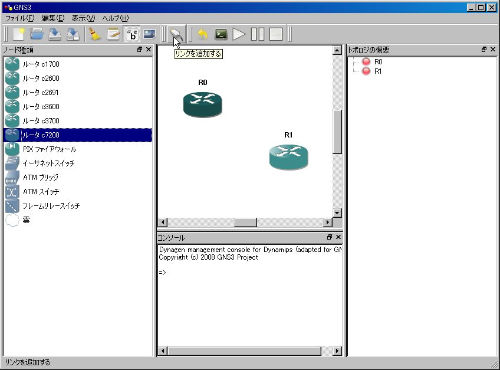This screenshot has height=370, width=500.
Task: Pause all devices with pause button
Action: [257, 34]
